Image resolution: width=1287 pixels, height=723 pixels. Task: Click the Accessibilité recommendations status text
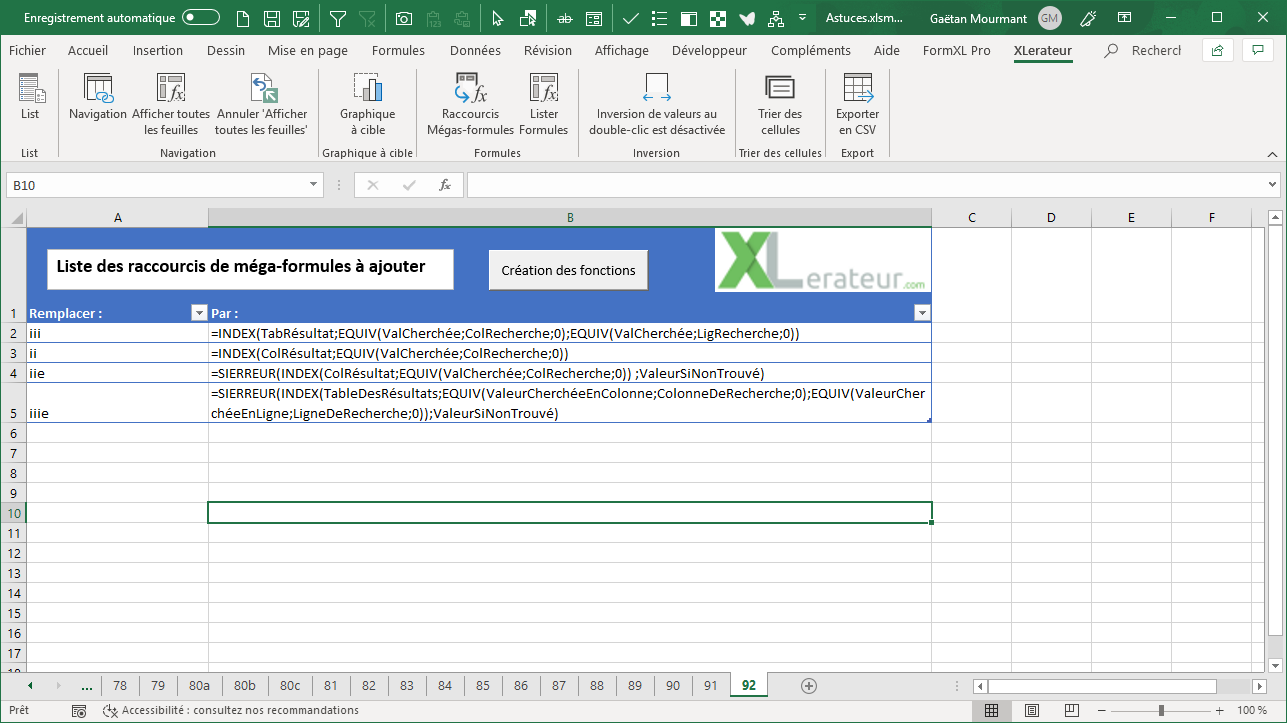[239, 710]
